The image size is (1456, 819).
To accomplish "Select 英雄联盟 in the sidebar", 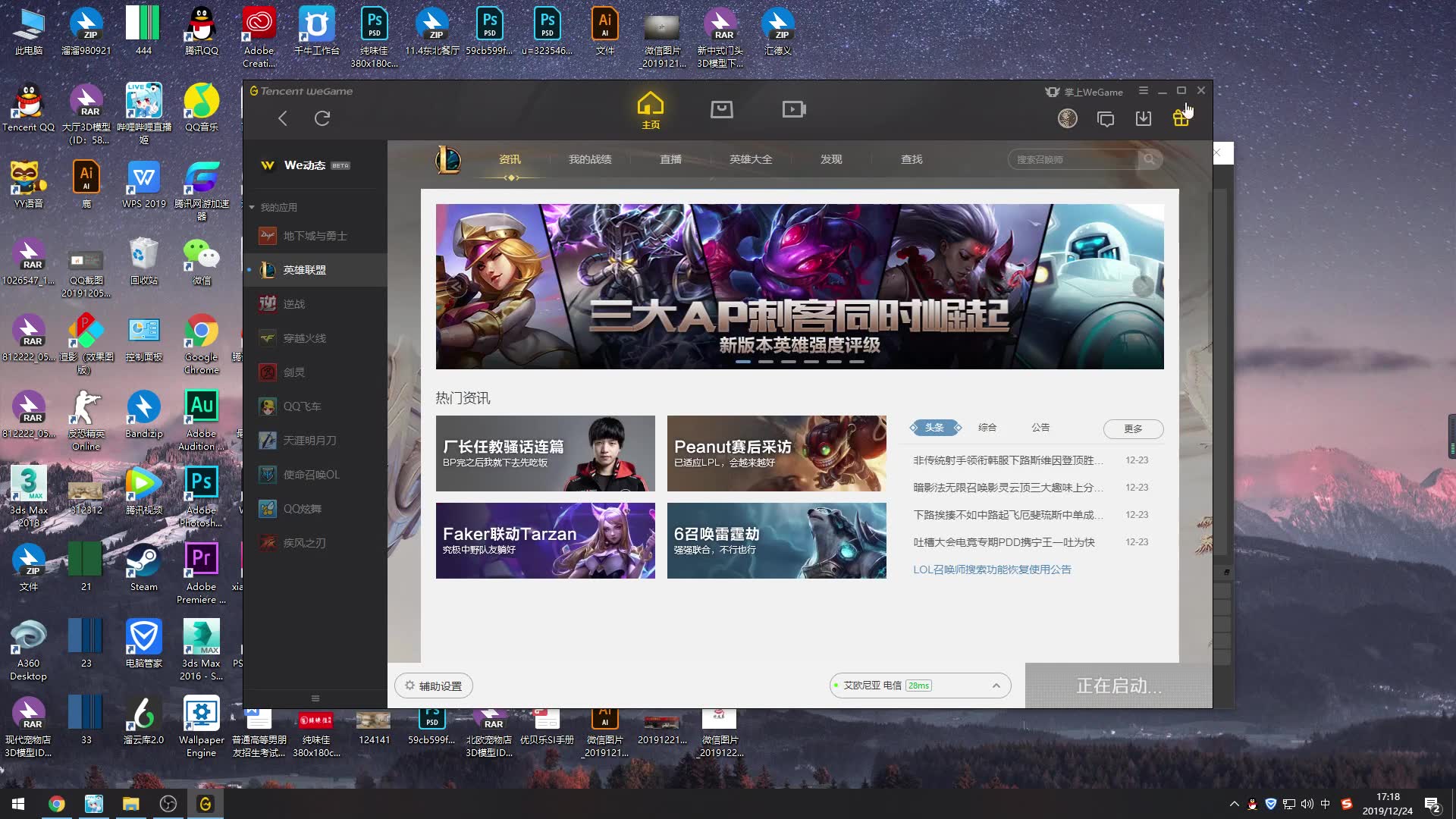I will pos(315,270).
